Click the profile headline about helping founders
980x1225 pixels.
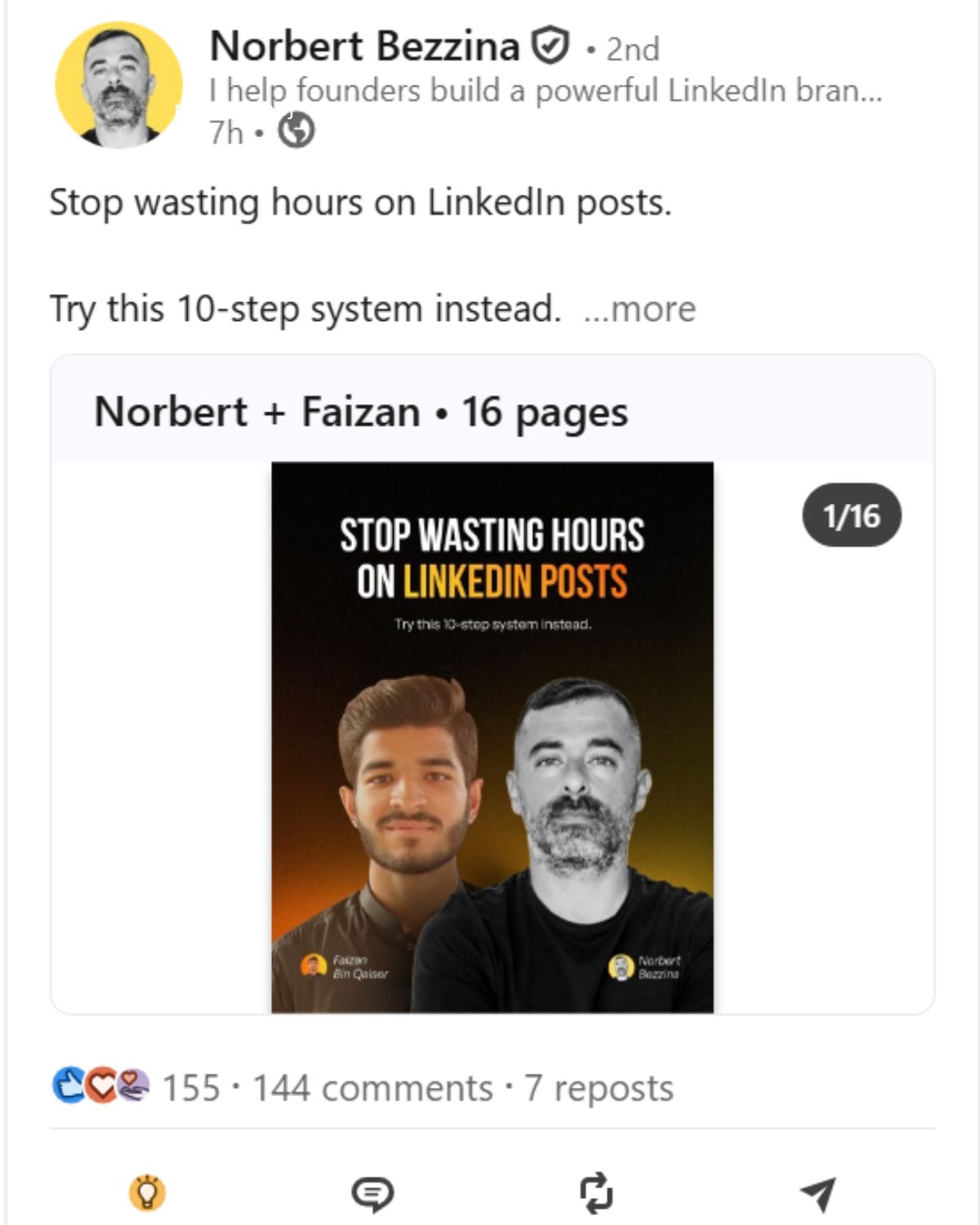545,90
